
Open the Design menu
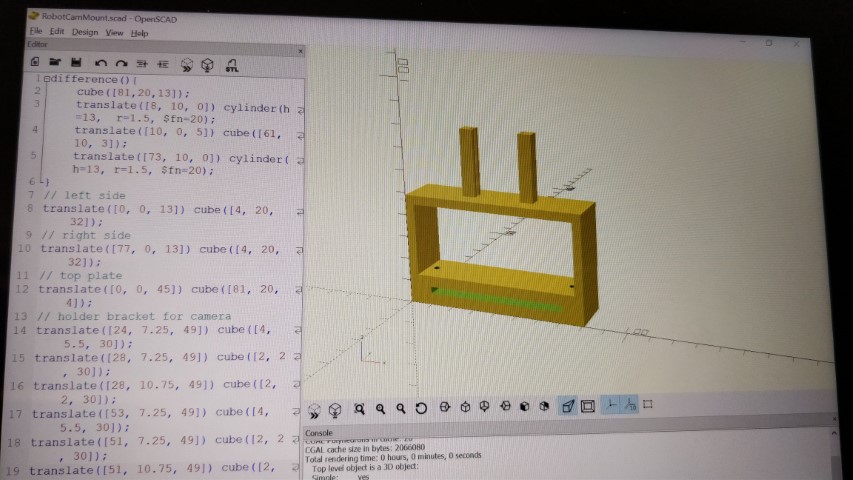(85, 32)
